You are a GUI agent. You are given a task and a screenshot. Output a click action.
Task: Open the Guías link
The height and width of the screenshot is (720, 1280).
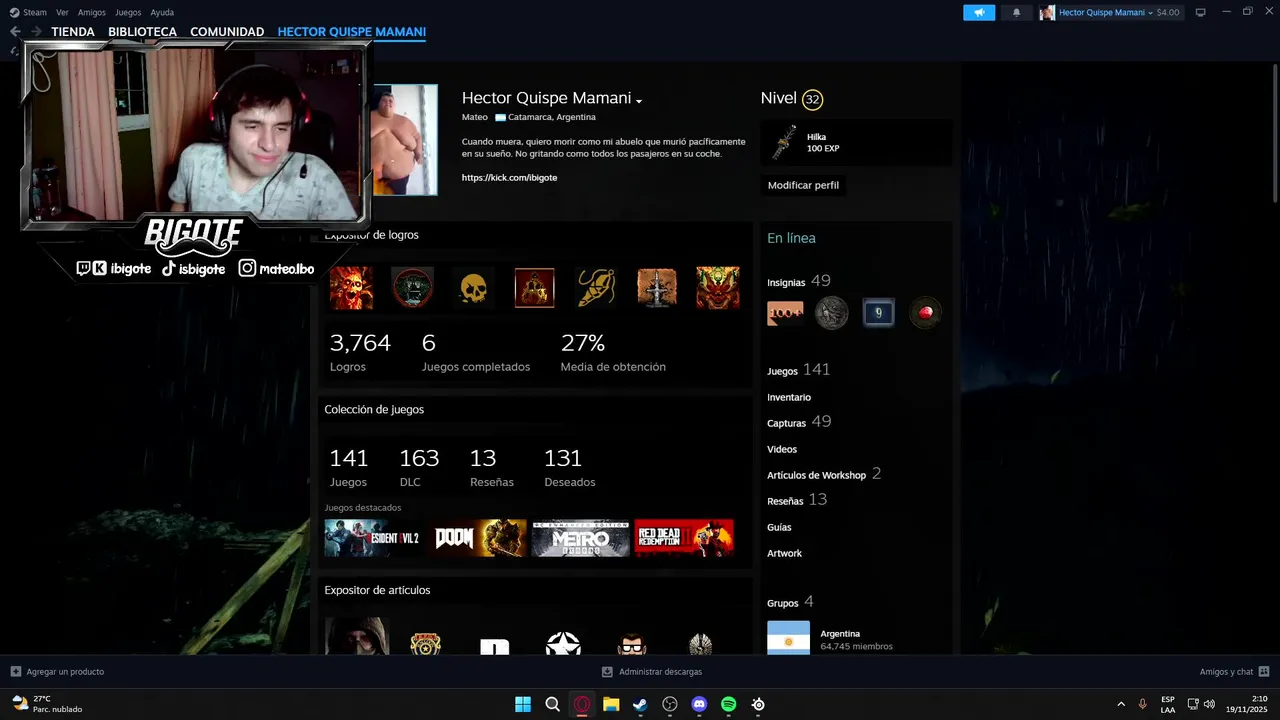pyautogui.click(x=779, y=527)
